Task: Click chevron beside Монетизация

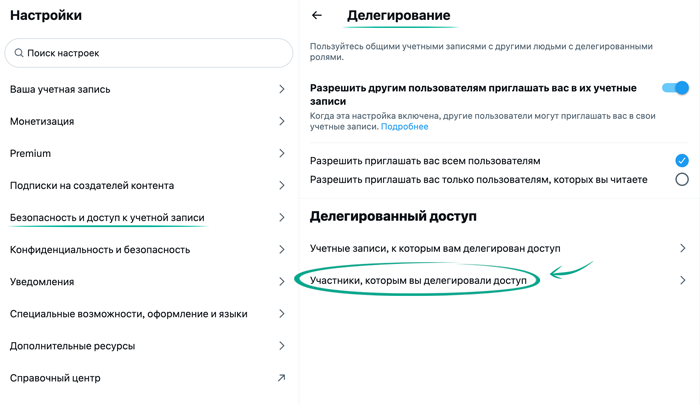Action: click(x=281, y=121)
